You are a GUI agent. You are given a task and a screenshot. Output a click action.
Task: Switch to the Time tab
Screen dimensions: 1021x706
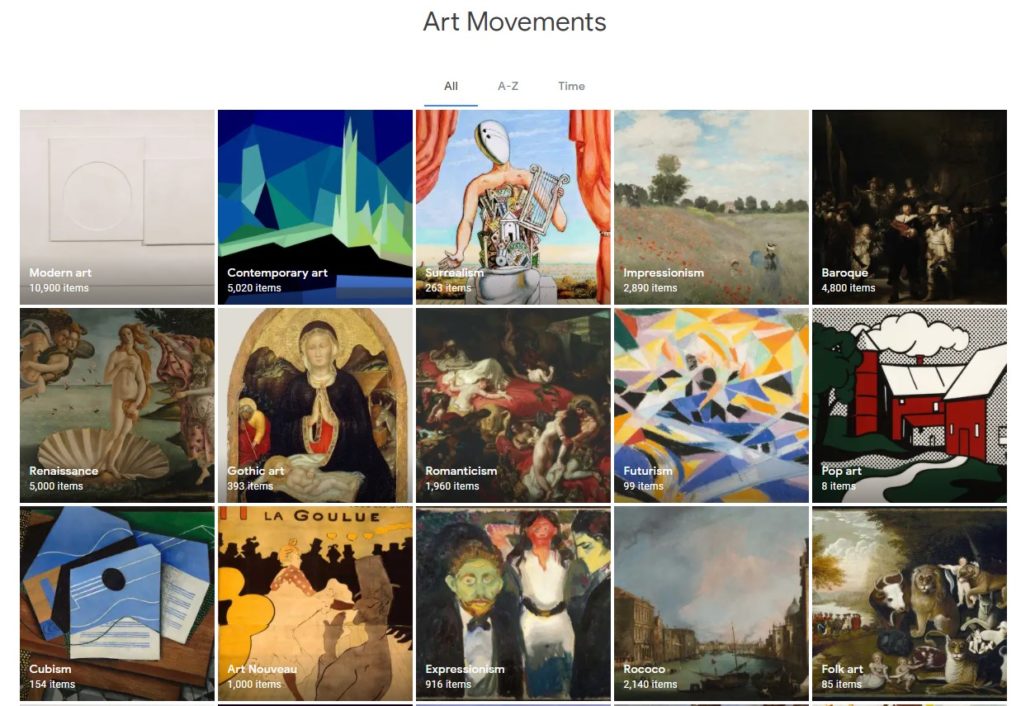click(x=571, y=86)
